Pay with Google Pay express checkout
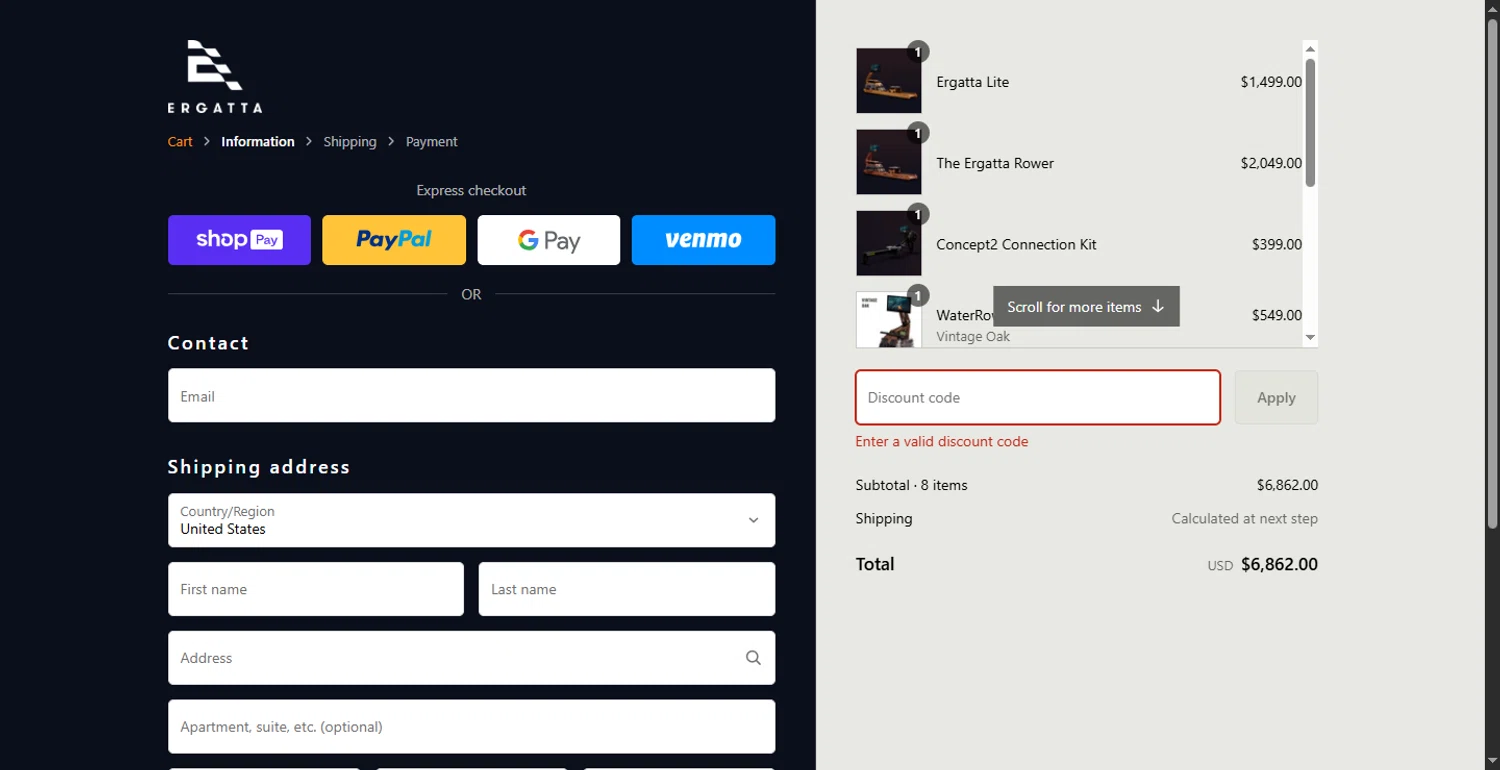 pos(549,240)
